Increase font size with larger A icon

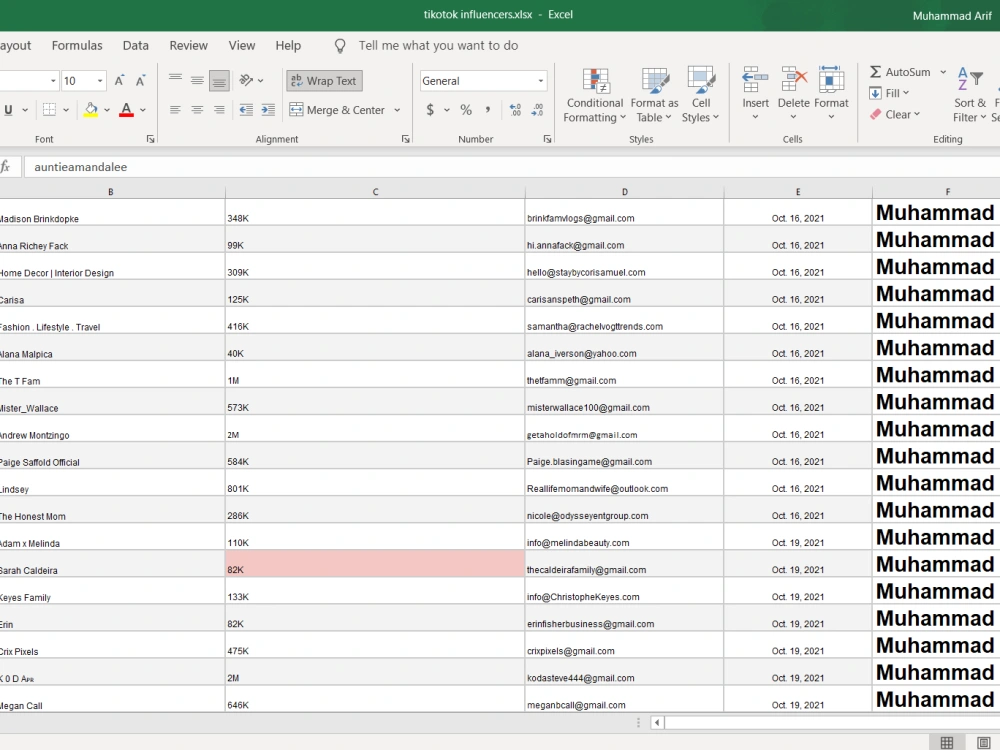click(x=119, y=80)
